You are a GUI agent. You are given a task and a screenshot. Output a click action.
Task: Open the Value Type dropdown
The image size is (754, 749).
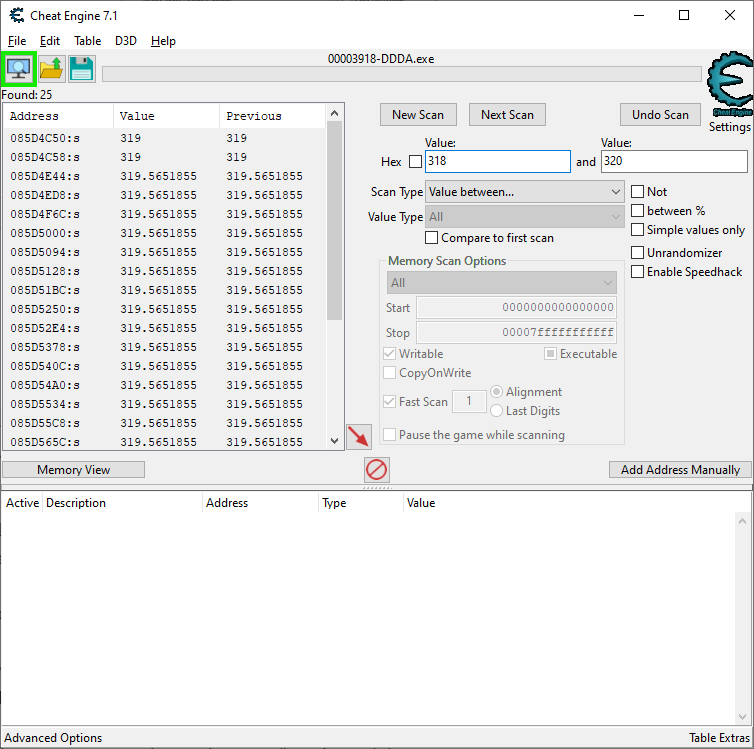pos(525,217)
